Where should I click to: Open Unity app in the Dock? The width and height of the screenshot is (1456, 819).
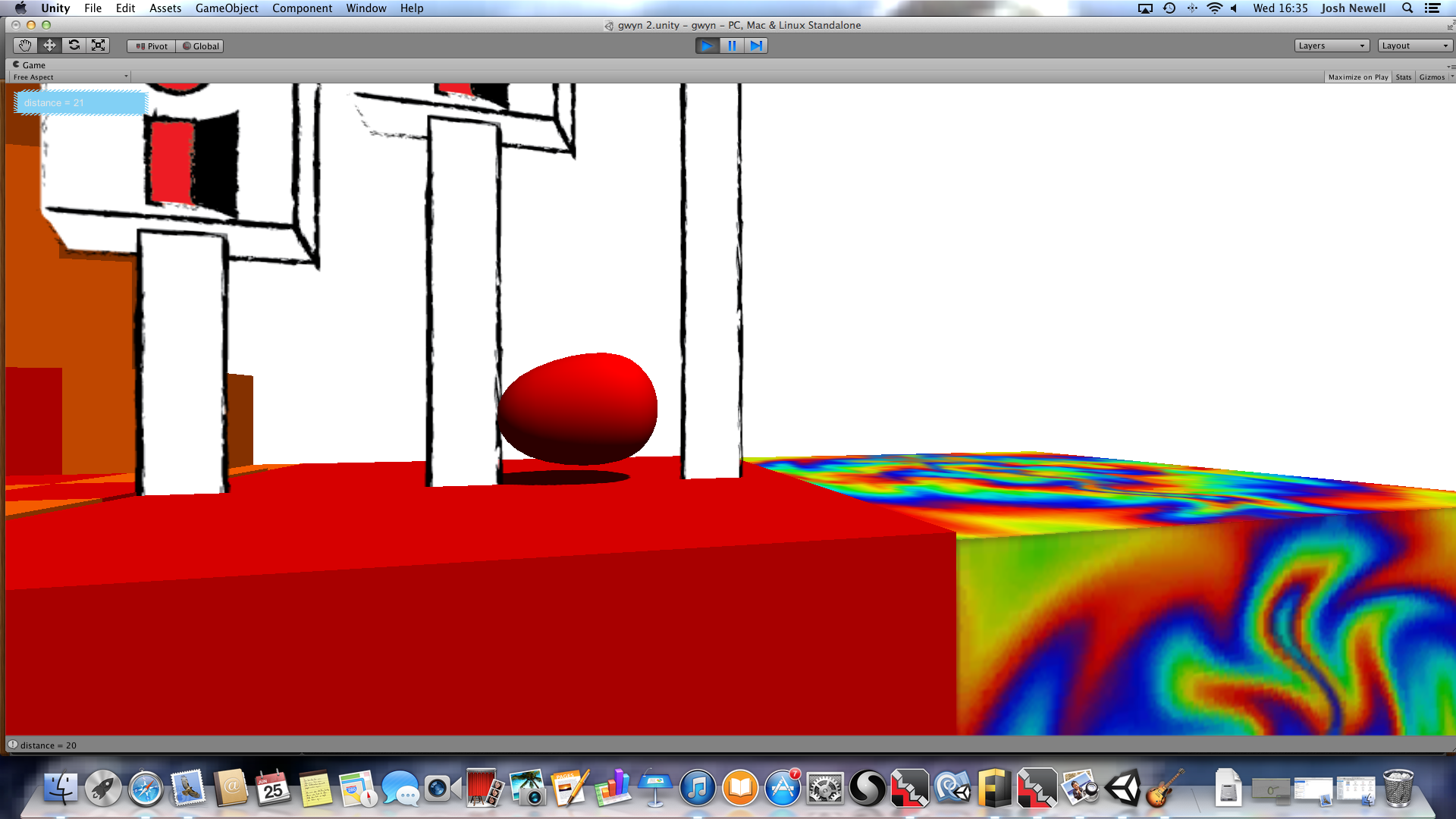(x=1123, y=789)
